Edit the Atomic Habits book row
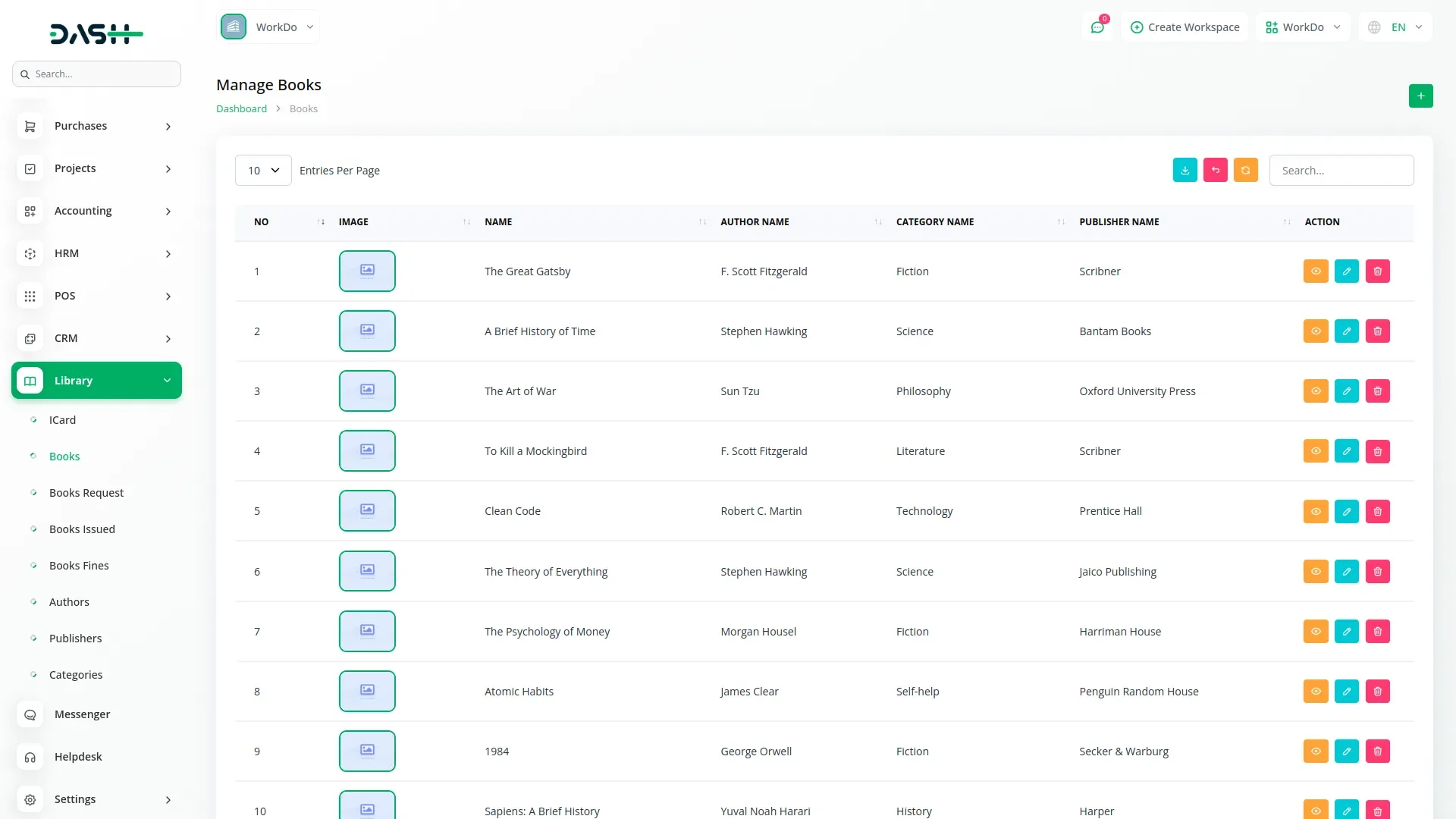Image resolution: width=1456 pixels, height=819 pixels. coord(1346,692)
